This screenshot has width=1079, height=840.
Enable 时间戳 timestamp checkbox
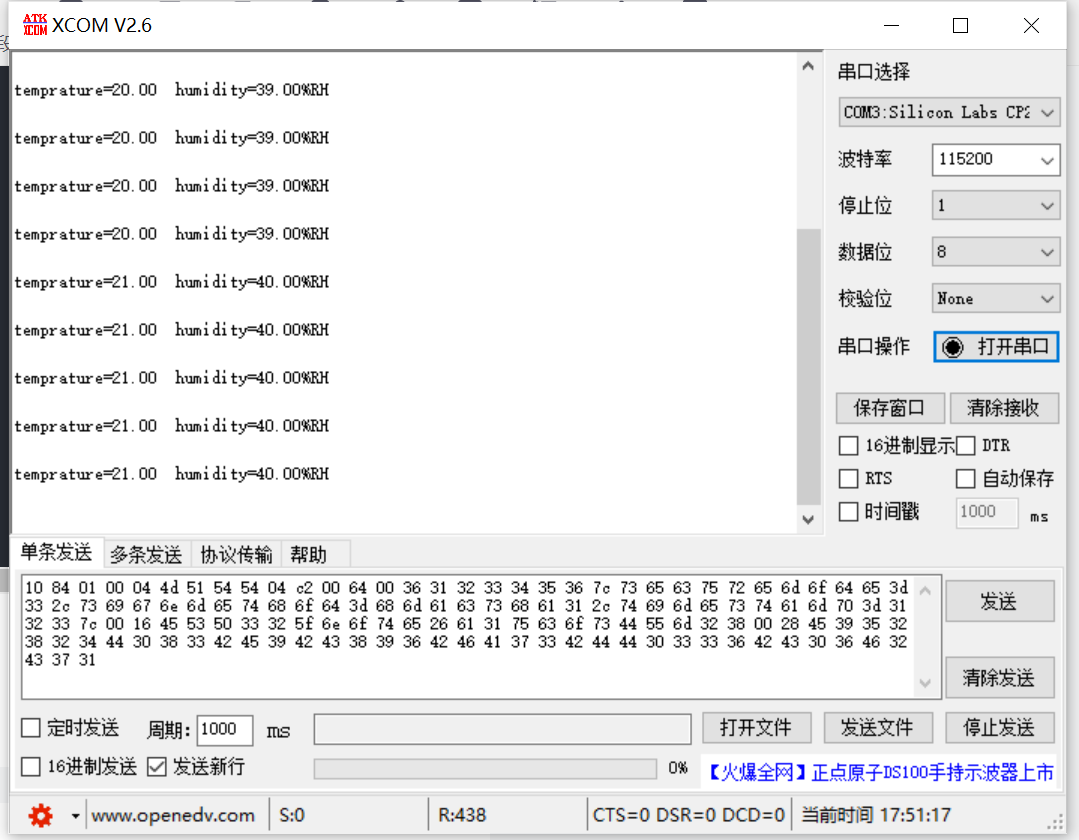848,511
